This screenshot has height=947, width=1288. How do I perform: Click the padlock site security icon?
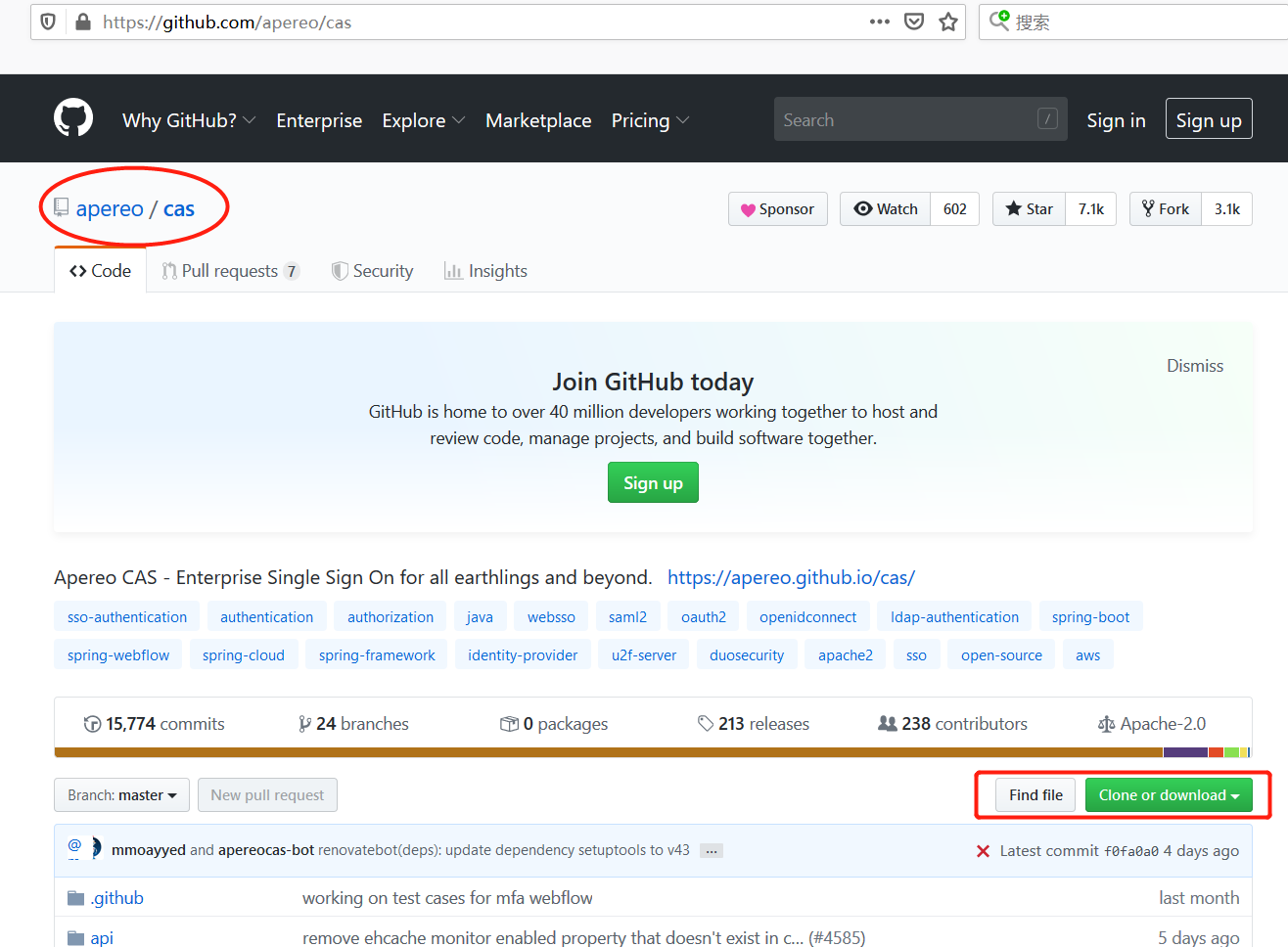83,22
